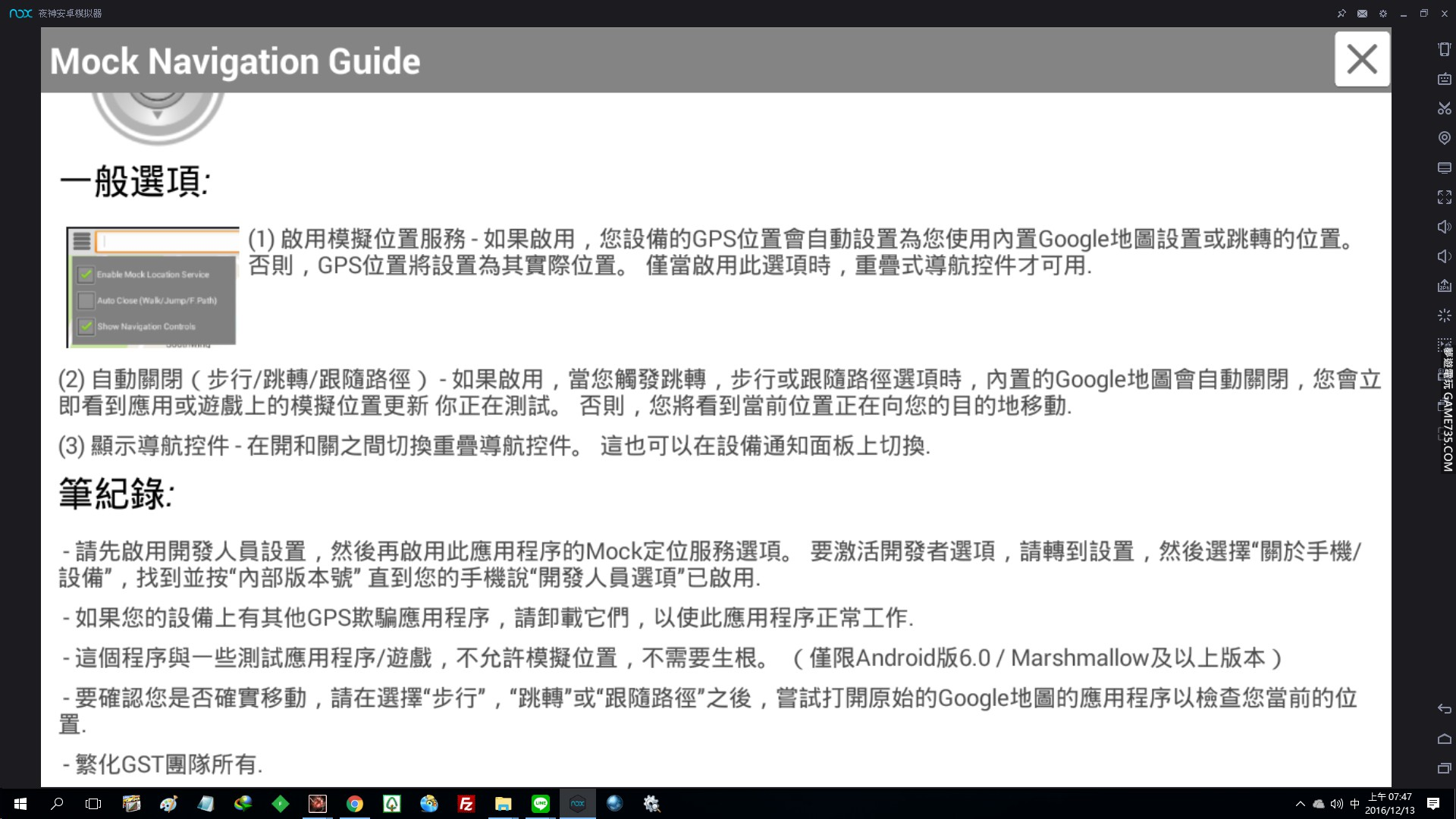This screenshot has height=819, width=1456.
Task: Expand hidden system tray icons chevron
Action: pos(1301,804)
